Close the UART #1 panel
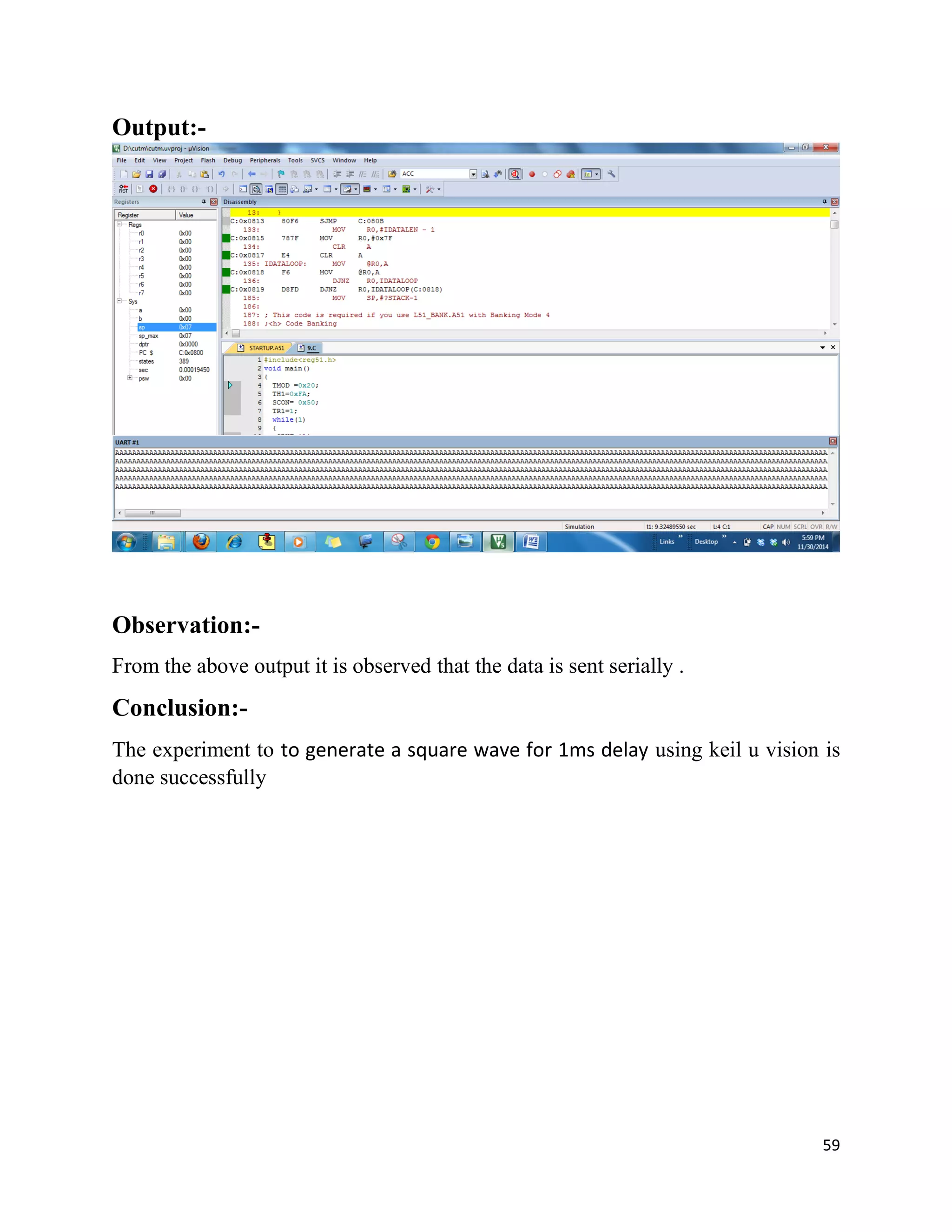Viewport: 952px width, 1232px height. point(833,442)
